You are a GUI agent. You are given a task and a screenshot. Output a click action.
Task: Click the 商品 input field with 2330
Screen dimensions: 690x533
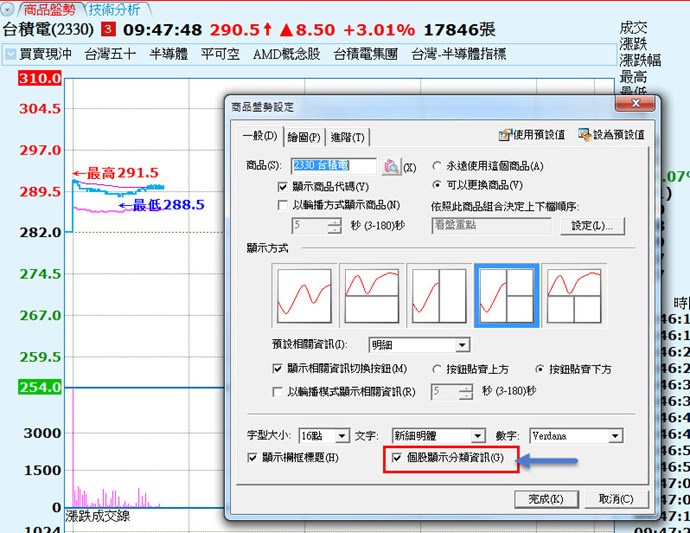coord(333,166)
